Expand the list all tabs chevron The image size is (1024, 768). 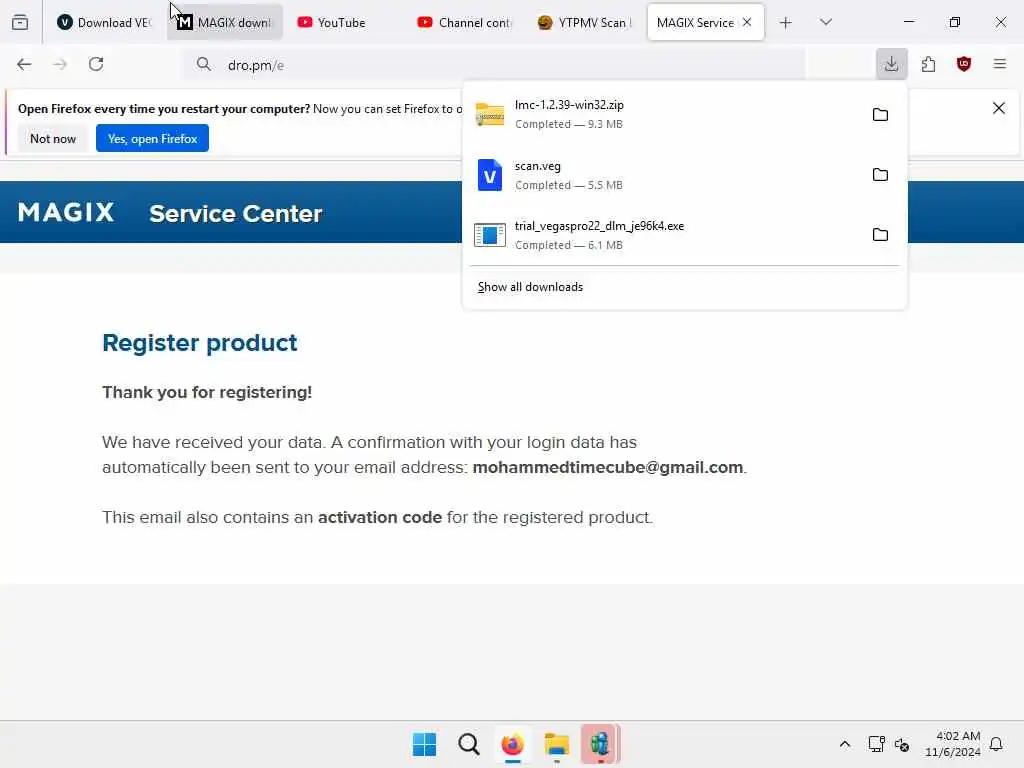point(826,22)
